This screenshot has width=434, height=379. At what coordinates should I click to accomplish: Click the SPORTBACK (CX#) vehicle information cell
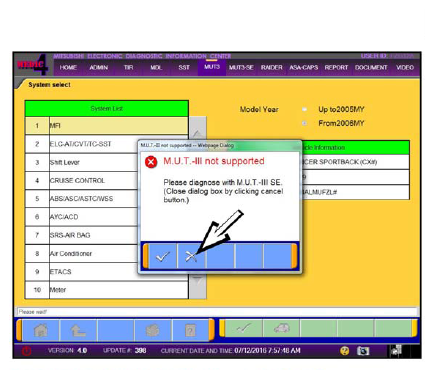tap(355, 162)
